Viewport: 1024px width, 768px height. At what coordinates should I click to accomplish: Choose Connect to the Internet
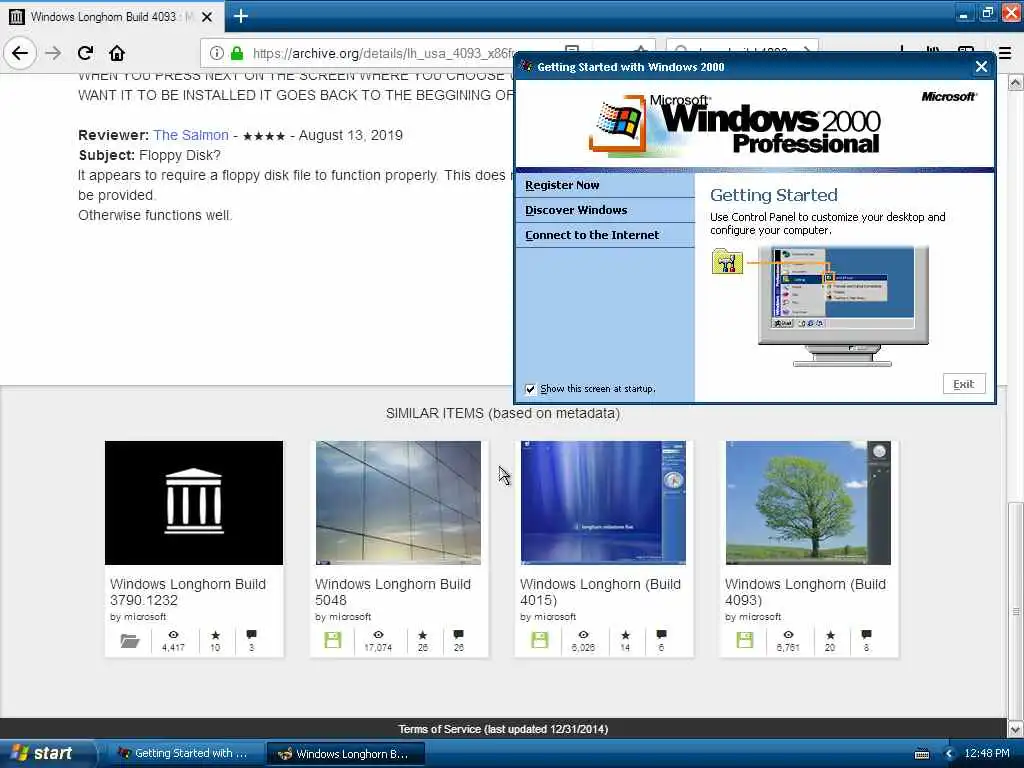click(592, 235)
